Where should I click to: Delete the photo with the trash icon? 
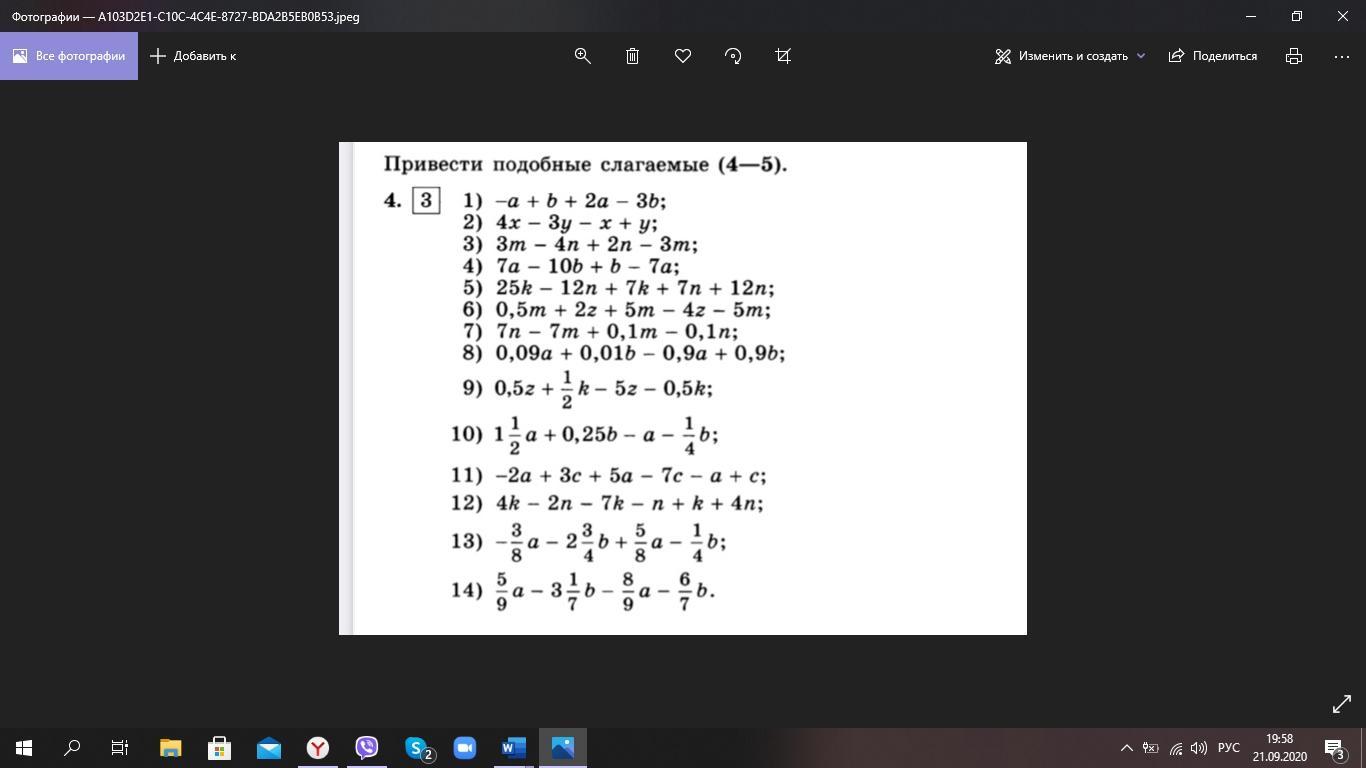(632, 56)
